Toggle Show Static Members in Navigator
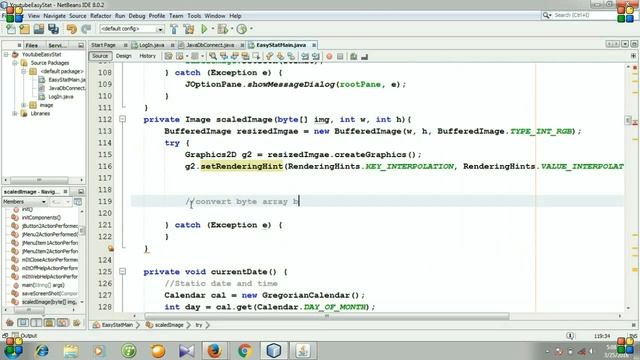Viewport: 640px width, 360px height. point(36,323)
